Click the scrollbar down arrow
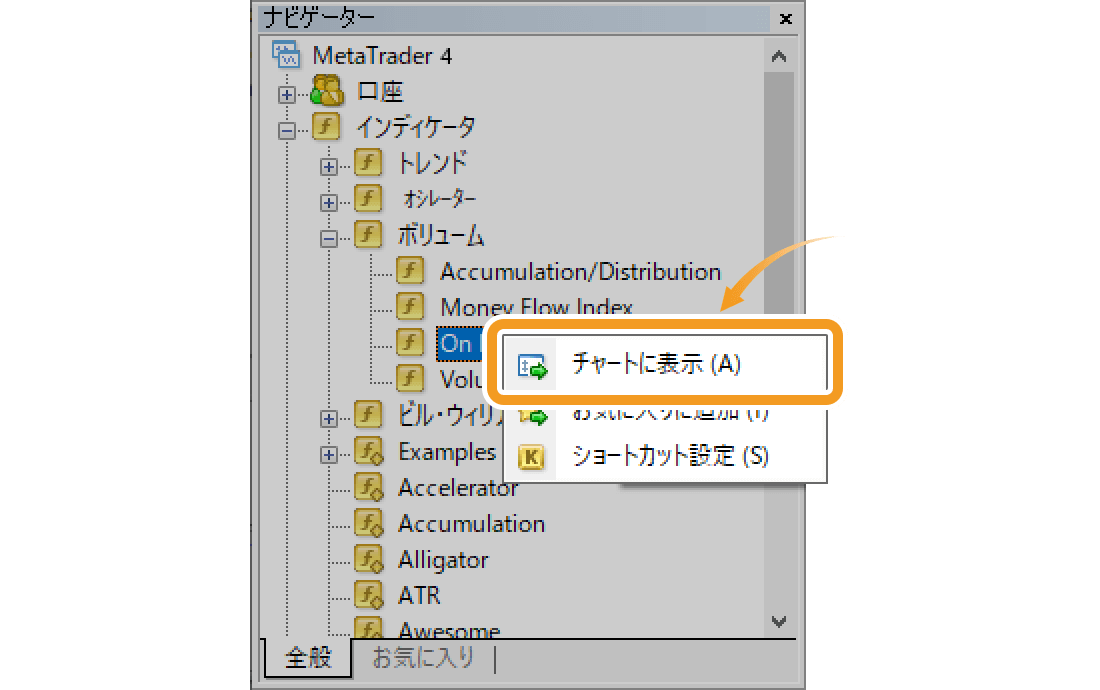 779,621
